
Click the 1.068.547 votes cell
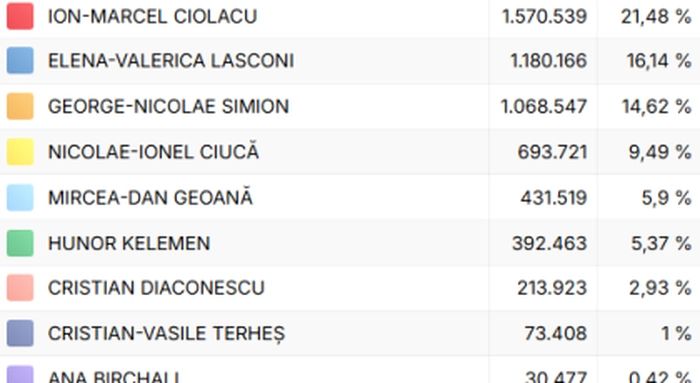pos(544,107)
